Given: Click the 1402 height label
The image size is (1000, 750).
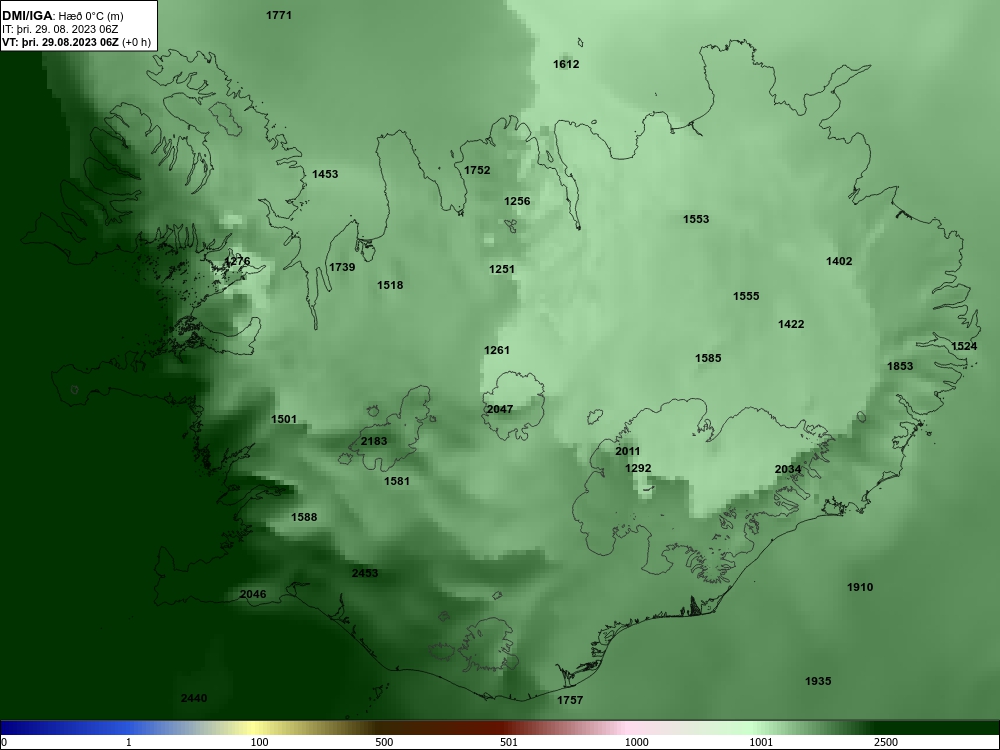Looking at the screenshot, I should pyautogui.click(x=839, y=261).
